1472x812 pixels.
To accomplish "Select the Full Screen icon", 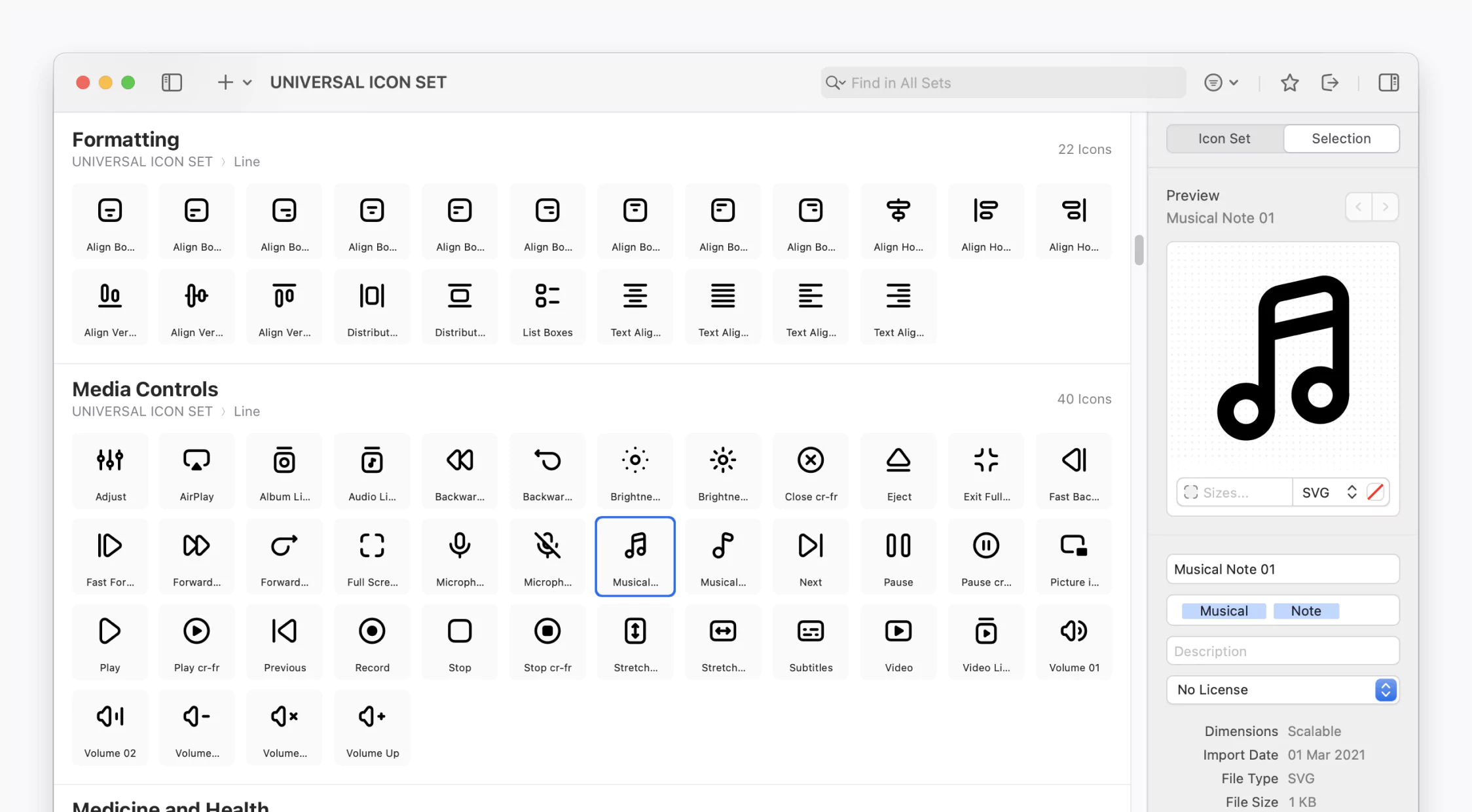I will coord(372,557).
